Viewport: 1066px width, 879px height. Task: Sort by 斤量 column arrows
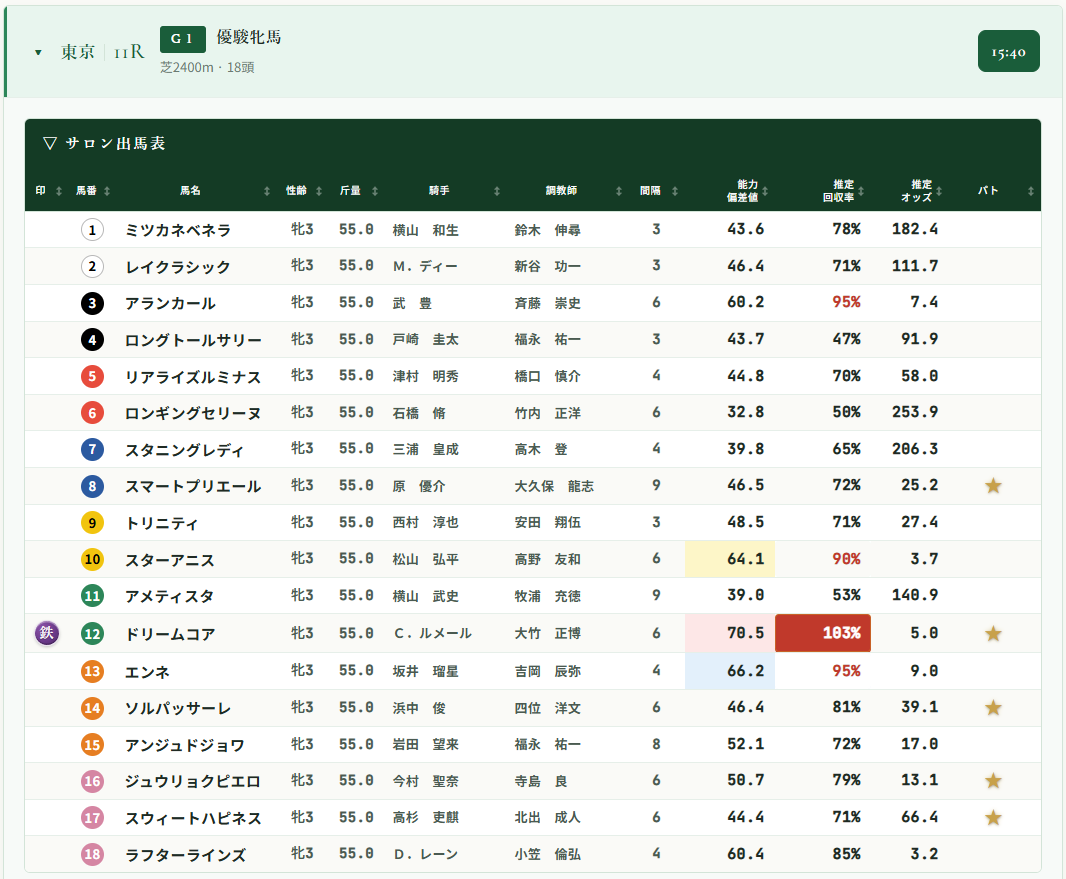point(375,191)
